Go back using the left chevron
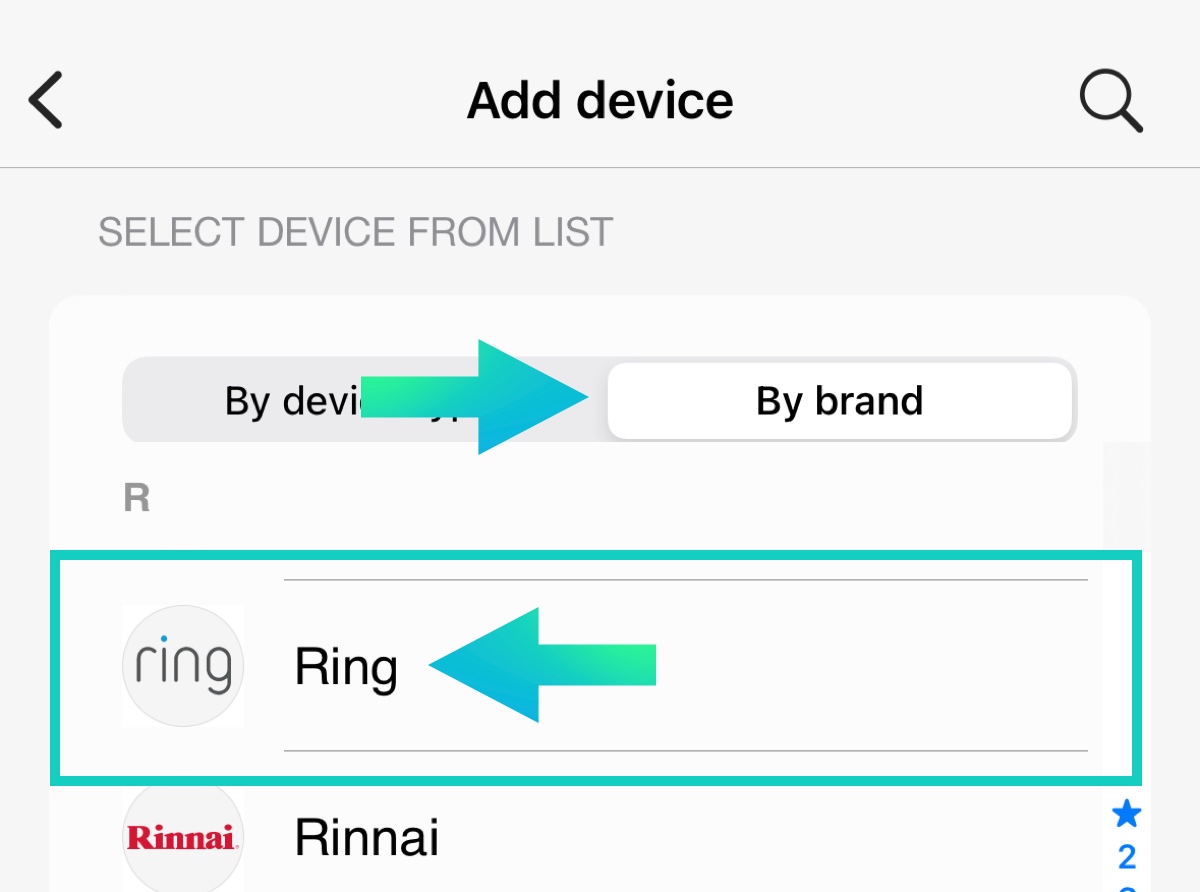Screen dimensions: 1200x892 (46, 100)
